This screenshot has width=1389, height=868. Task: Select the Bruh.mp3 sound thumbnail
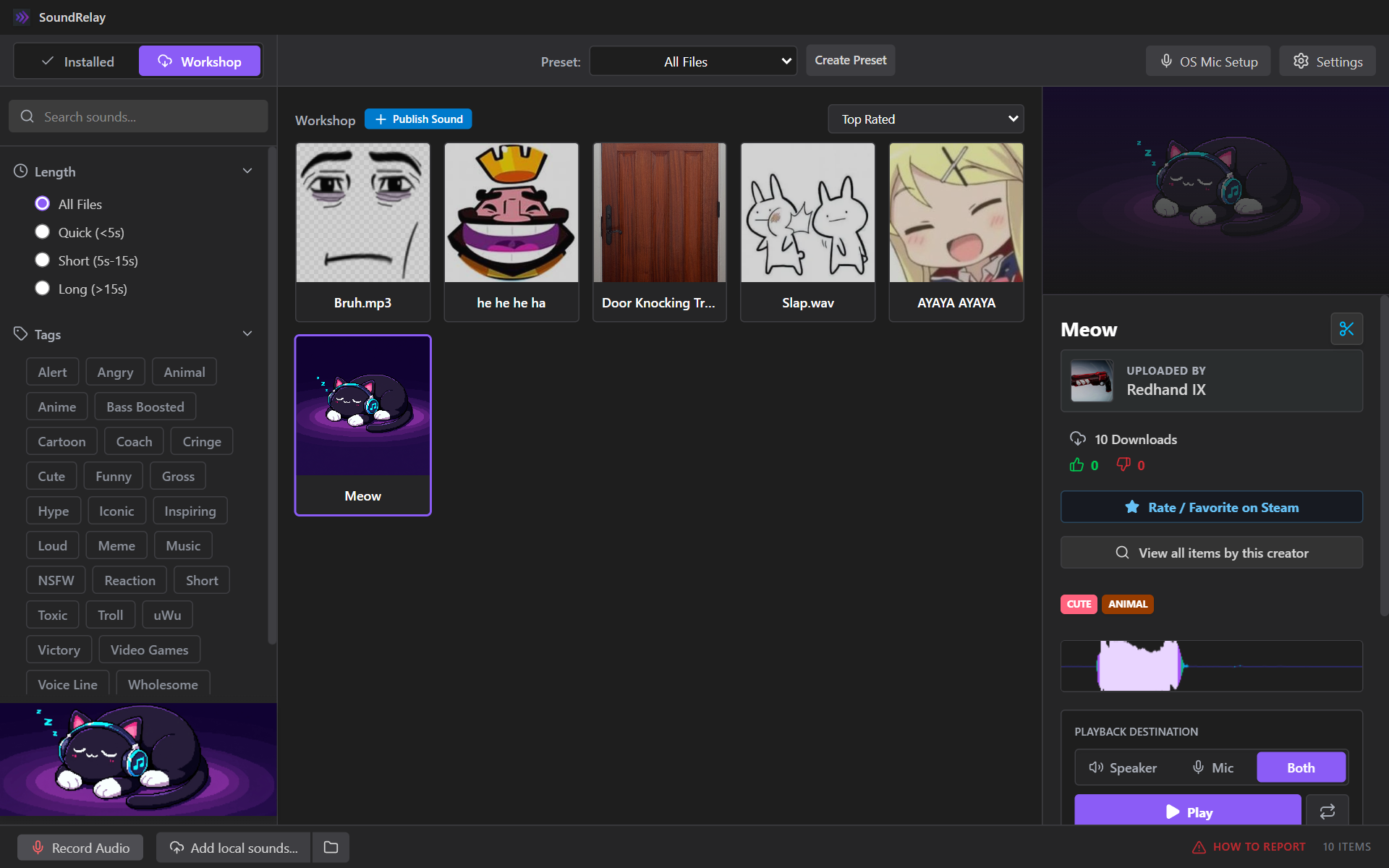(x=363, y=213)
